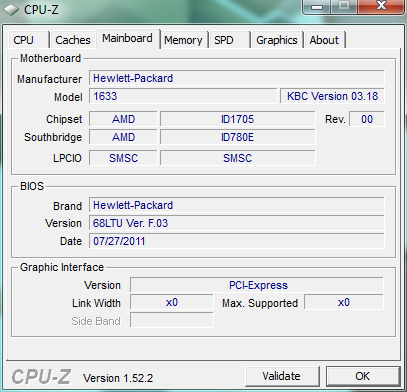This screenshot has height=392, width=407.
Task: Click the Rev. value 00
Action: (x=367, y=119)
